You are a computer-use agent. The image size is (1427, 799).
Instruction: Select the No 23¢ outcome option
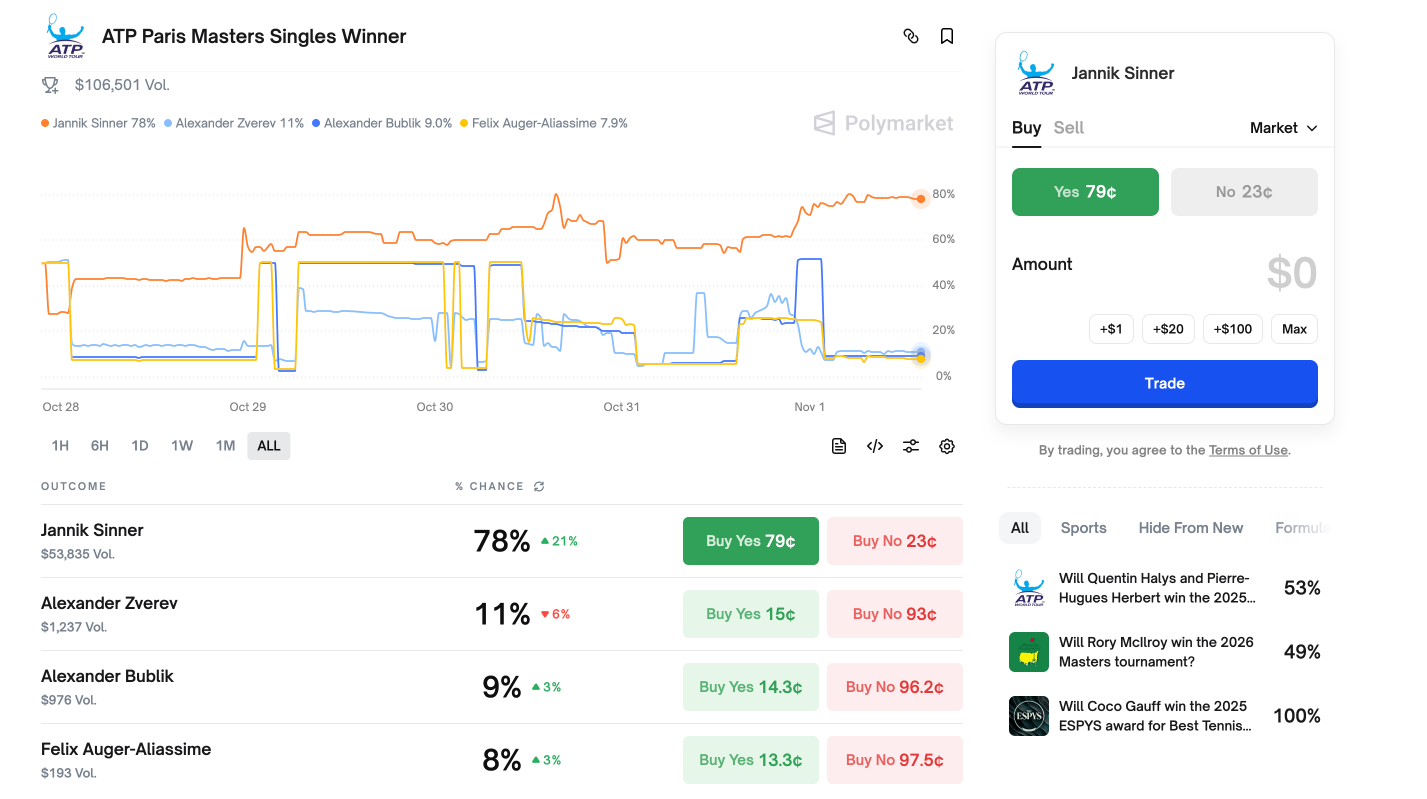click(1244, 192)
